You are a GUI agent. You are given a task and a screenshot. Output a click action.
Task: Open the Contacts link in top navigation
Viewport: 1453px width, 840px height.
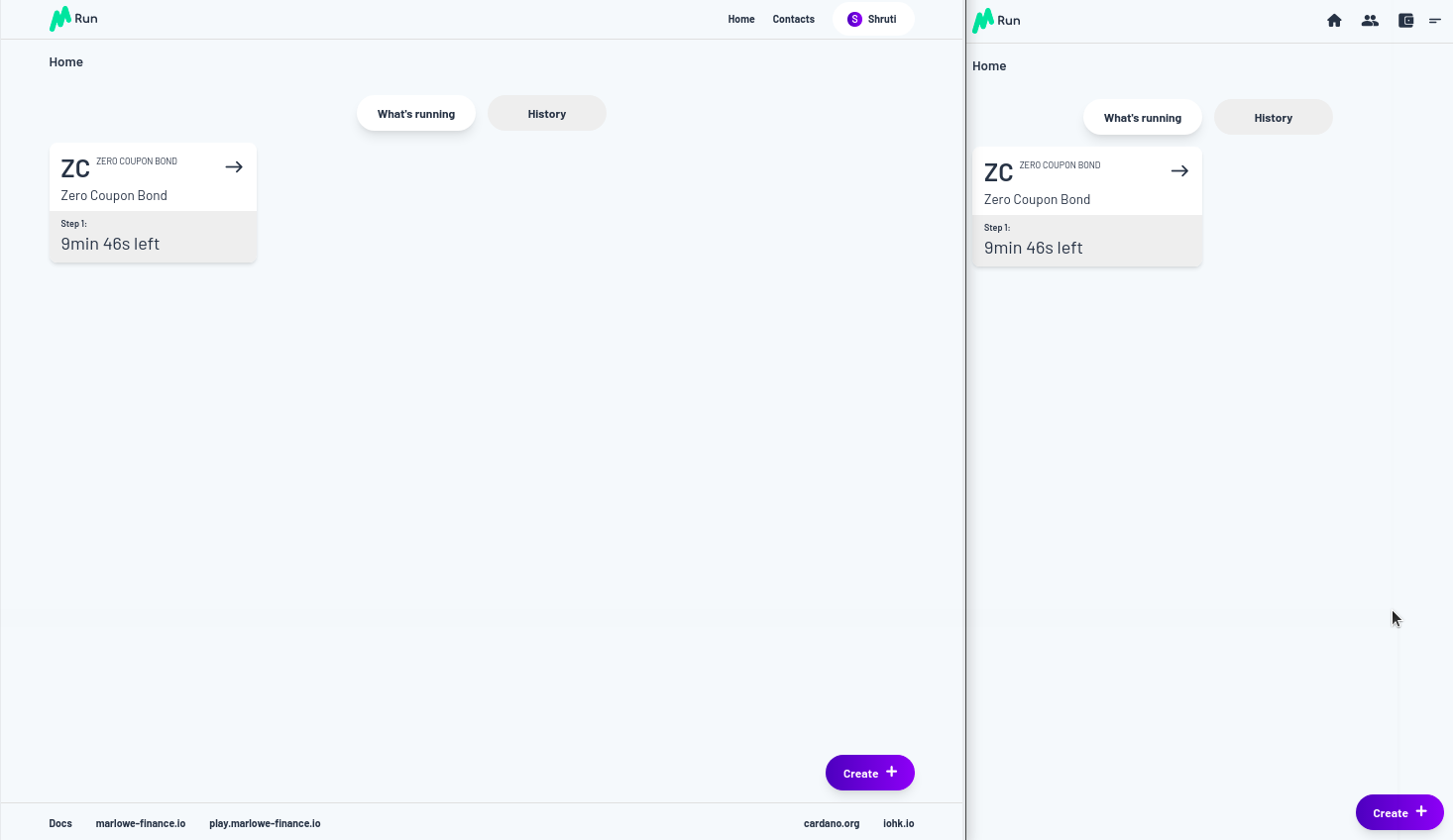(793, 19)
